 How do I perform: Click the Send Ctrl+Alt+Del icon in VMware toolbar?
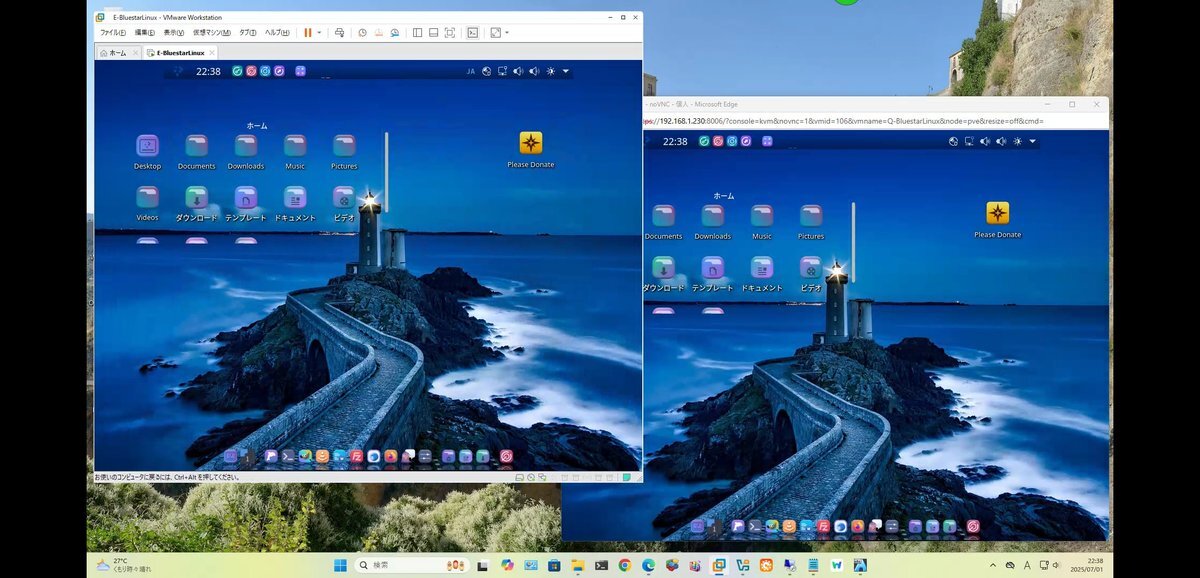click(x=340, y=33)
